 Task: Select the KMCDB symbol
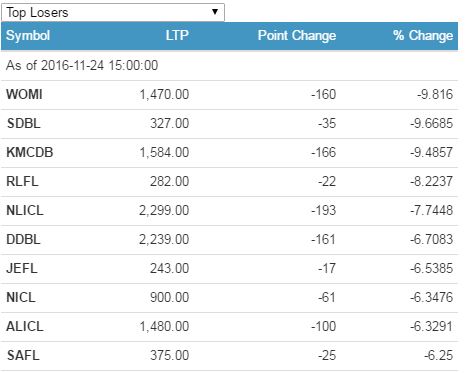point(30,152)
